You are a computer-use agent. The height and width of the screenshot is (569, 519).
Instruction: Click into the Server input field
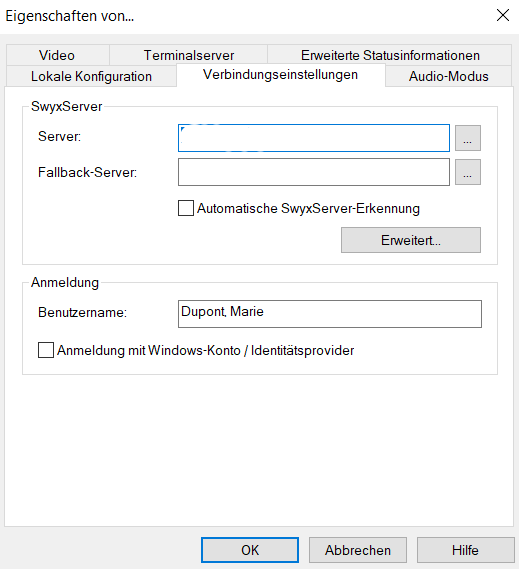[314, 138]
